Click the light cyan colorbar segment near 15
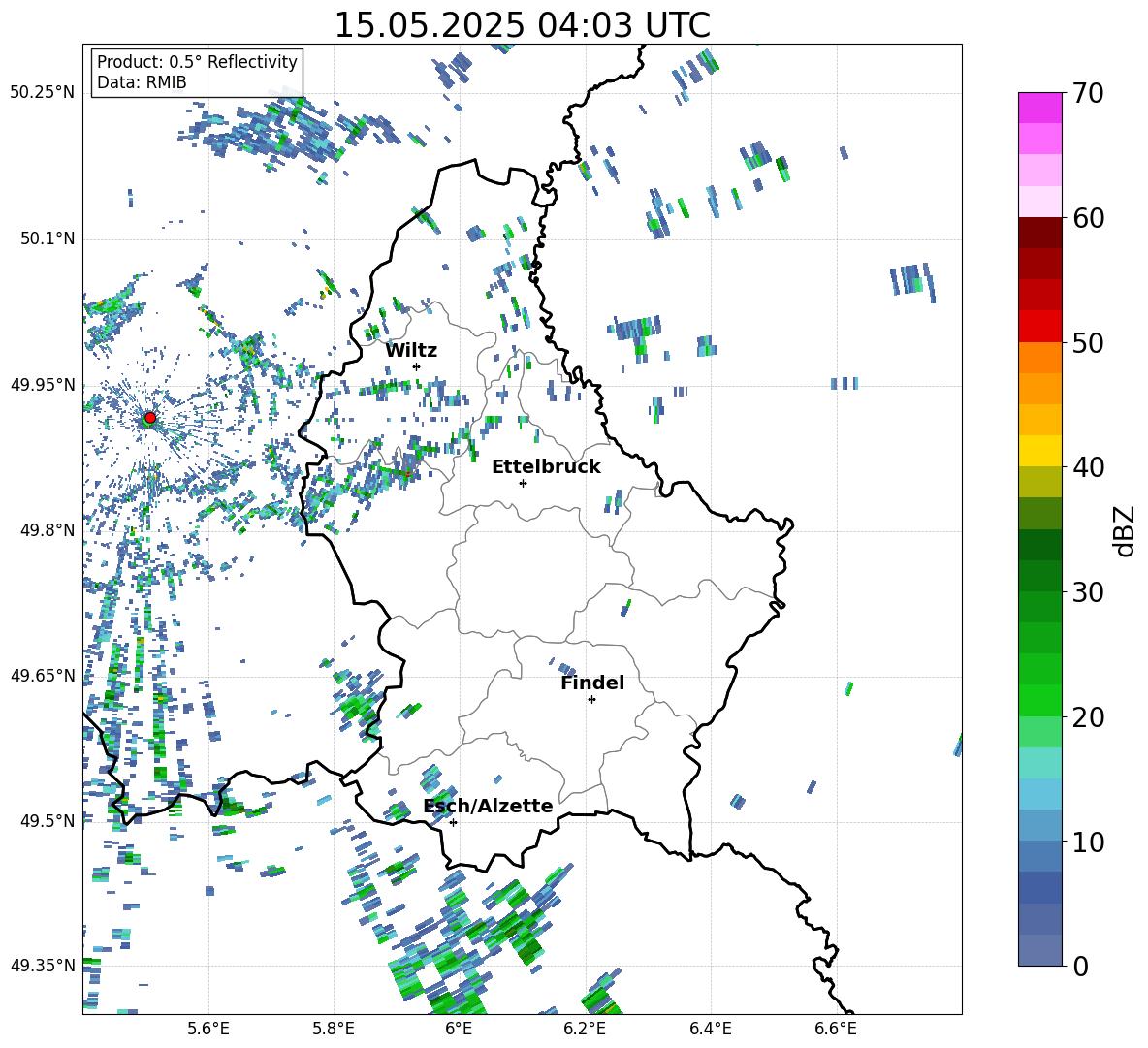 tap(1039, 763)
